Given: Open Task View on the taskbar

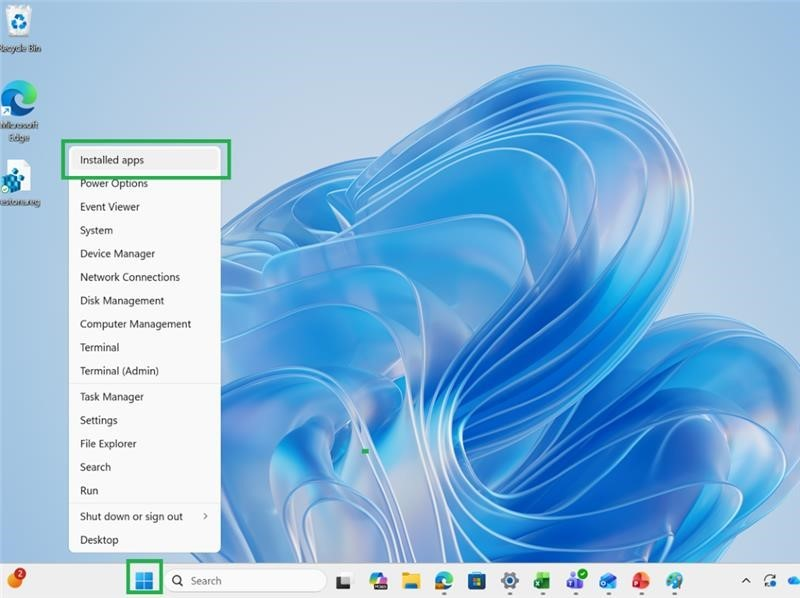Looking at the screenshot, I should [x=343, y=581].
